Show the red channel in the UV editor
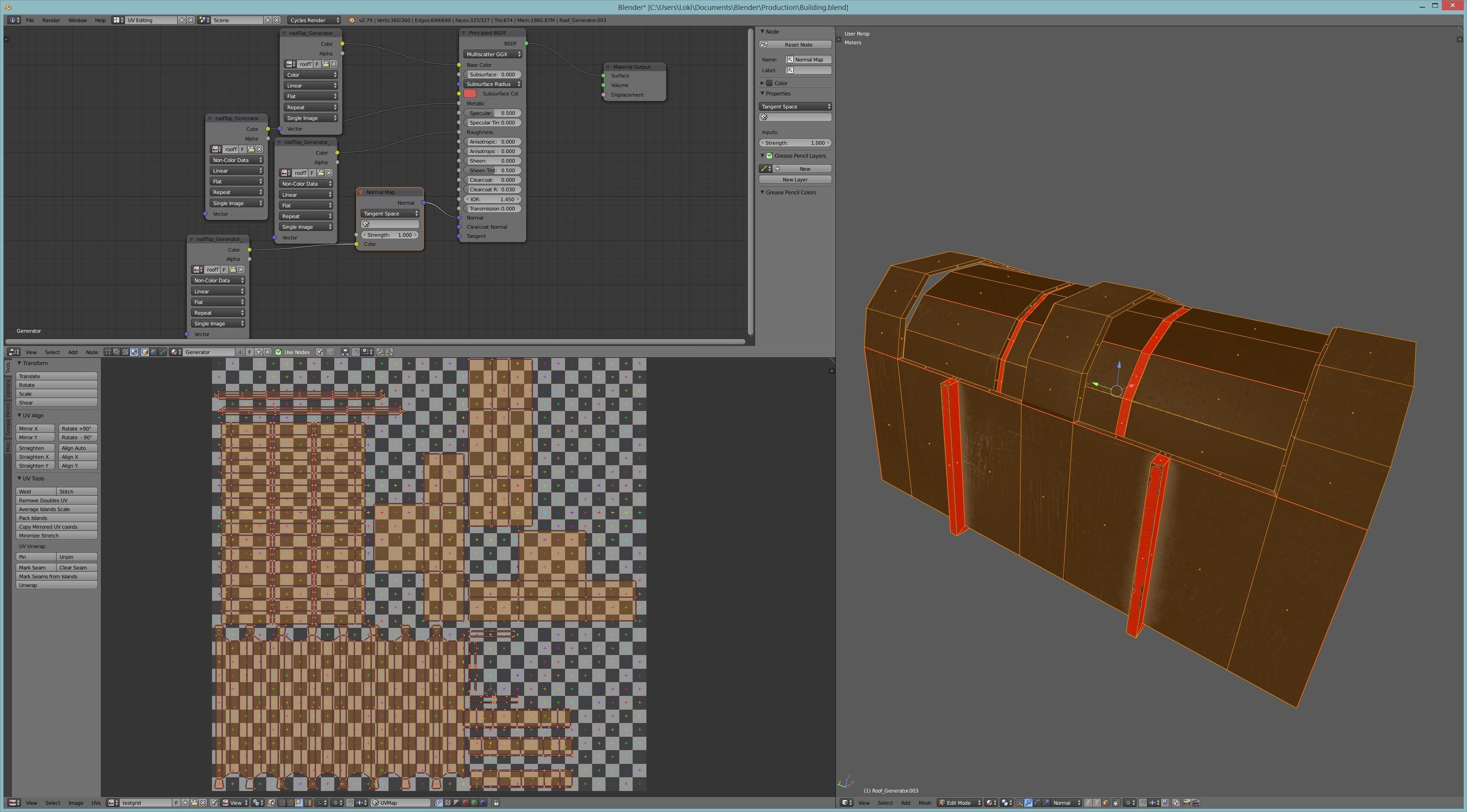1467x812 pixels. (x=465, y=803)
